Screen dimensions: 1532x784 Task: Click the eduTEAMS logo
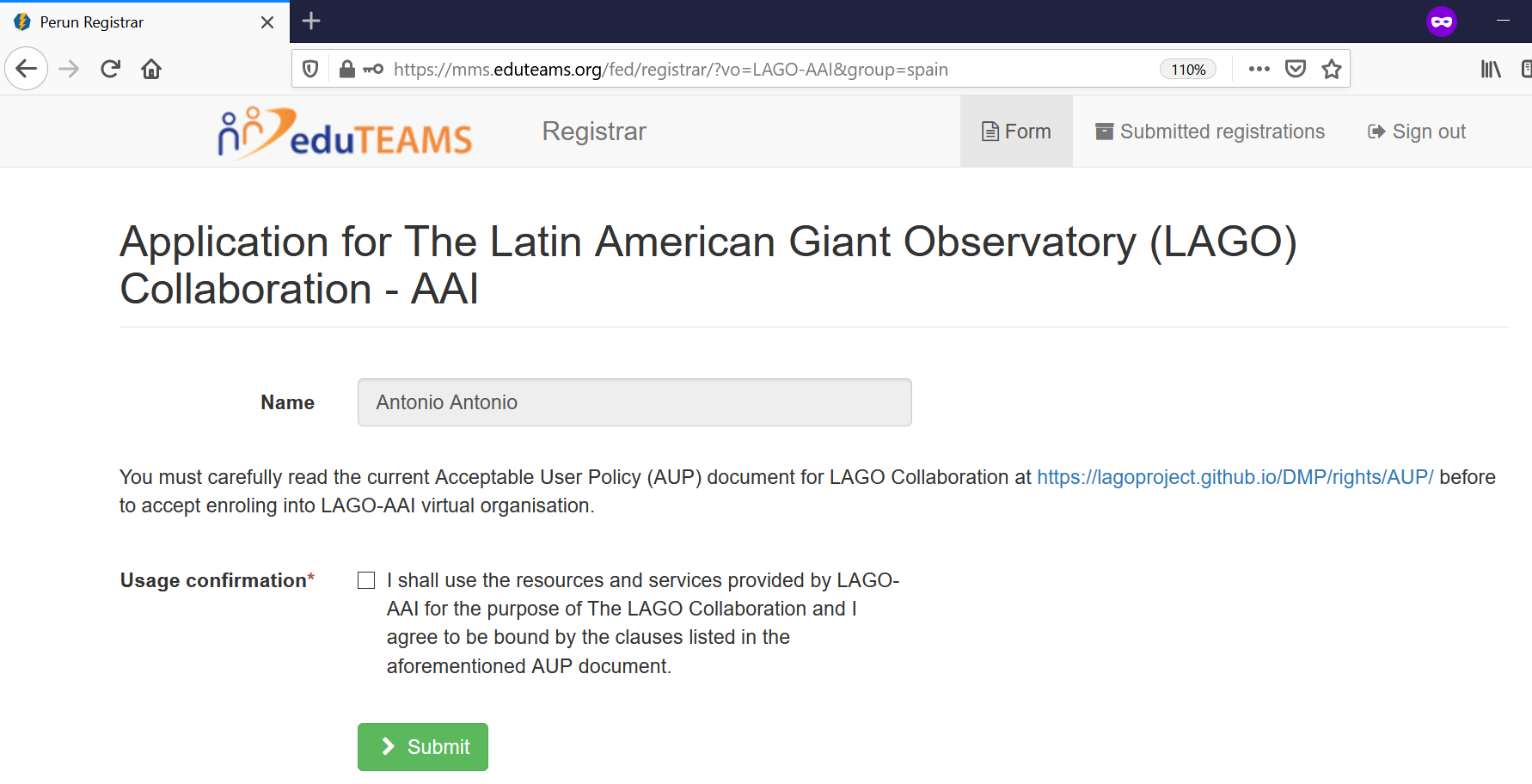[345, 132]
